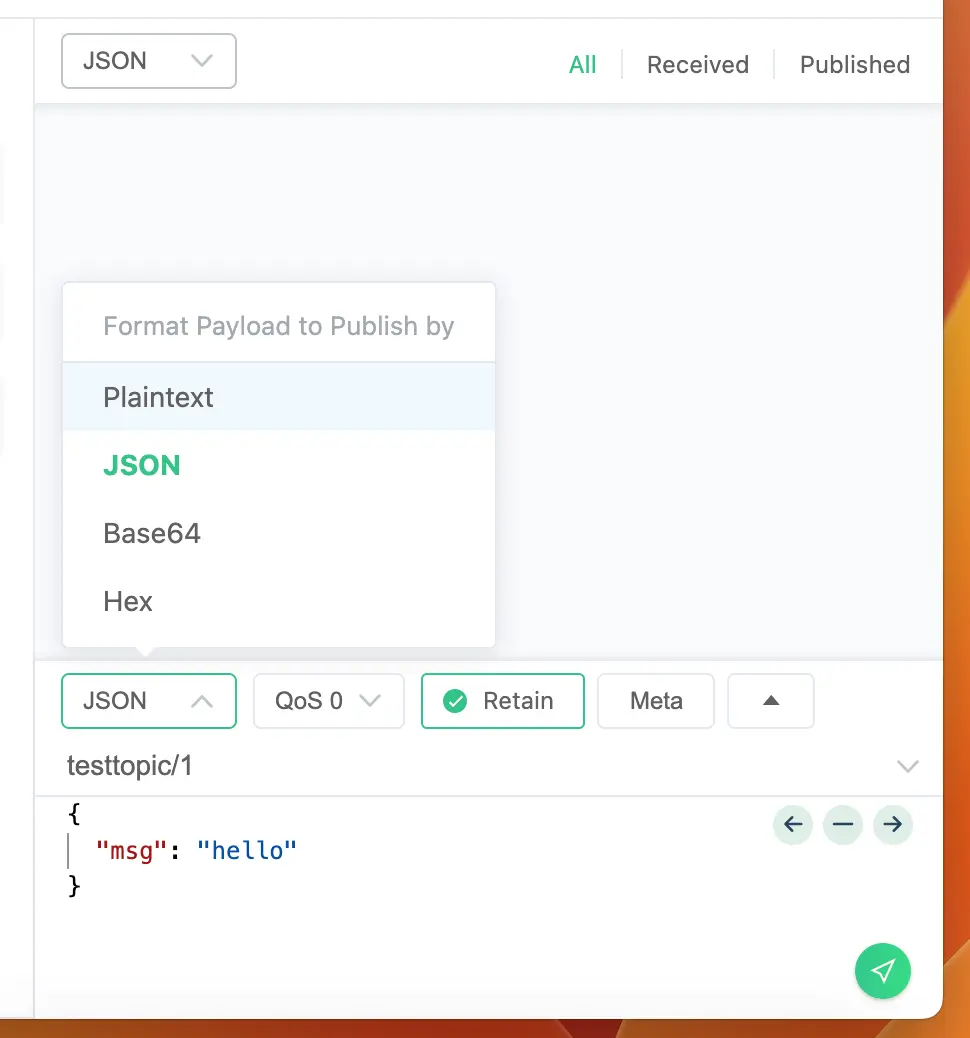970x1038 pixels.
Task: Click the minus icon above the payload editor
Action: point(843,825)
